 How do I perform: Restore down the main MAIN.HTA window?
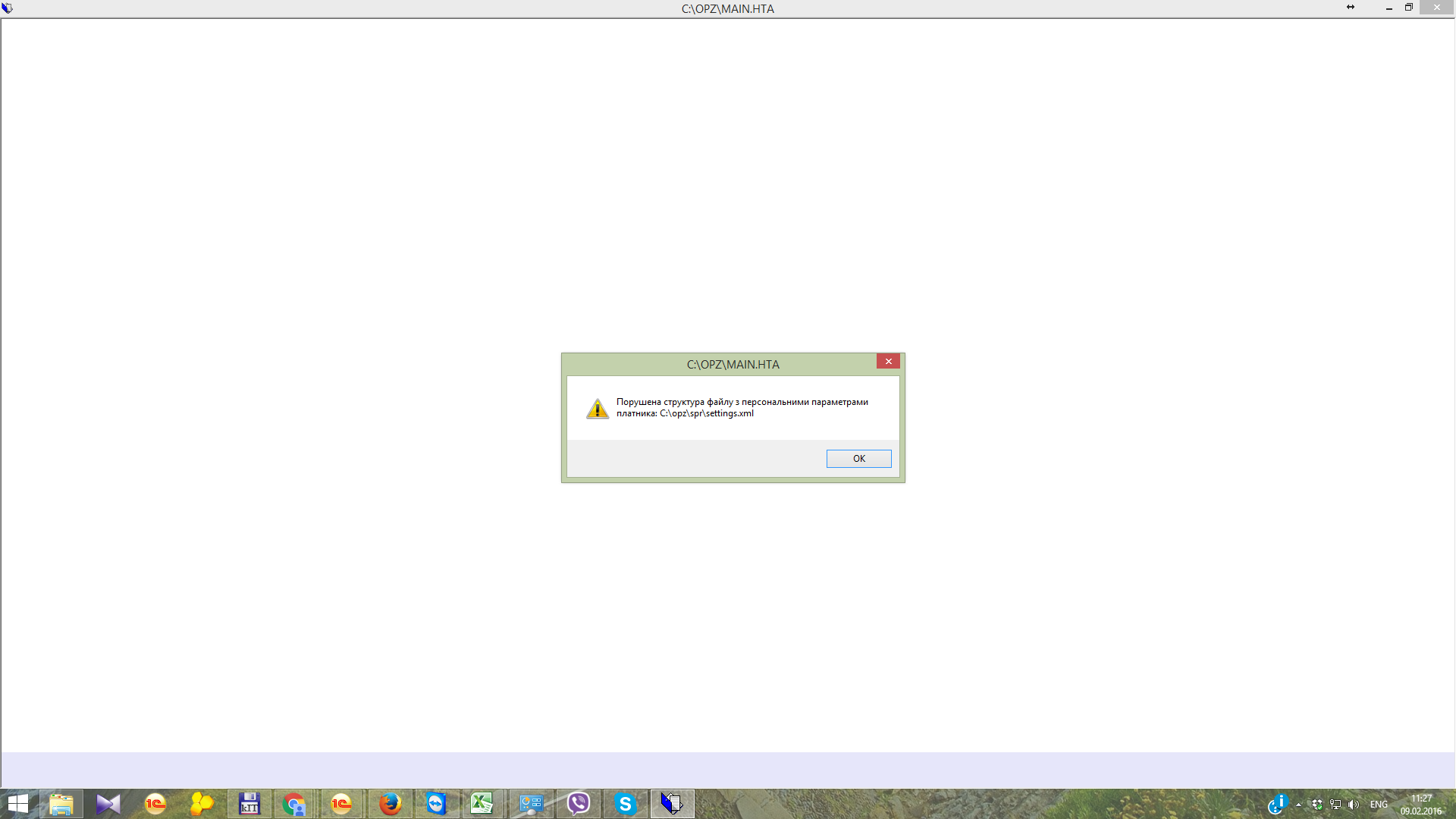1409,8
